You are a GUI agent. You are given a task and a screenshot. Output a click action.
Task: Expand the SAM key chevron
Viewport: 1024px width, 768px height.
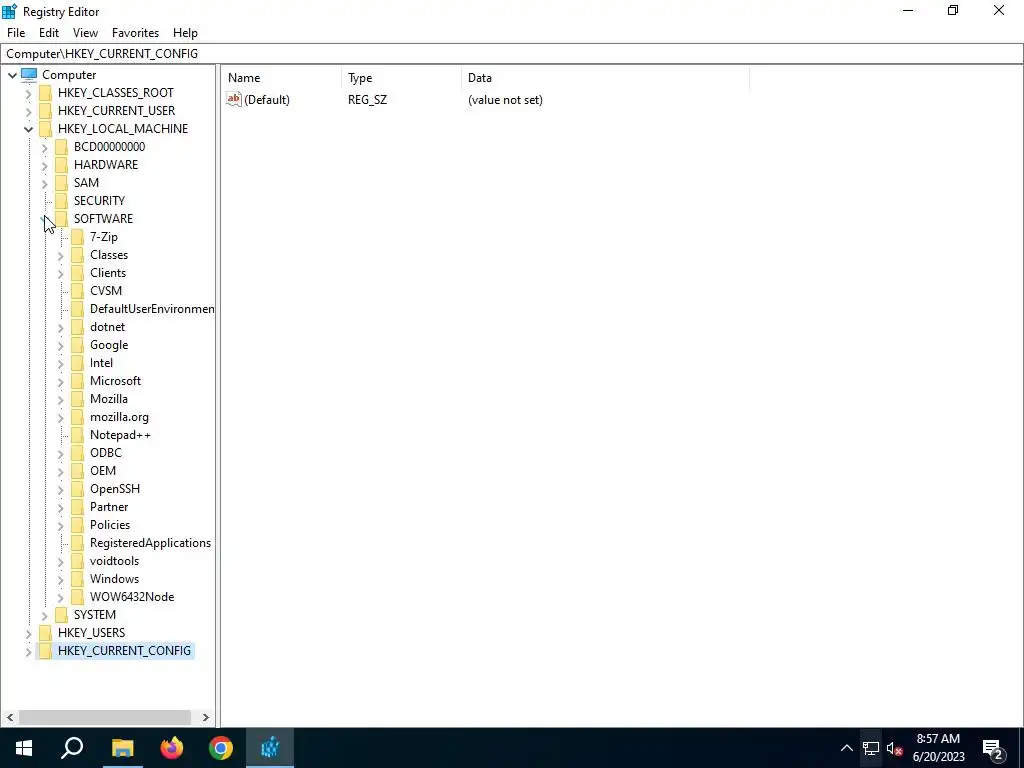44,184
